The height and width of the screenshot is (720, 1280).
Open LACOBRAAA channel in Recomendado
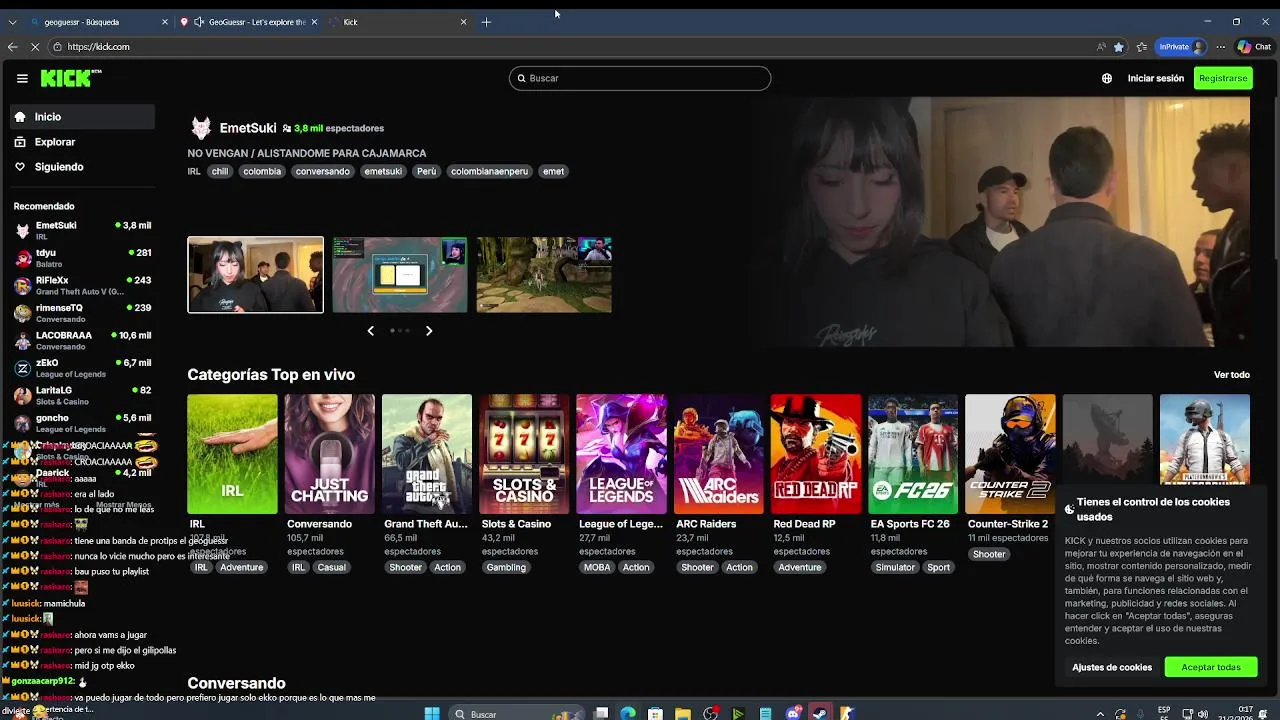(83, 341)
